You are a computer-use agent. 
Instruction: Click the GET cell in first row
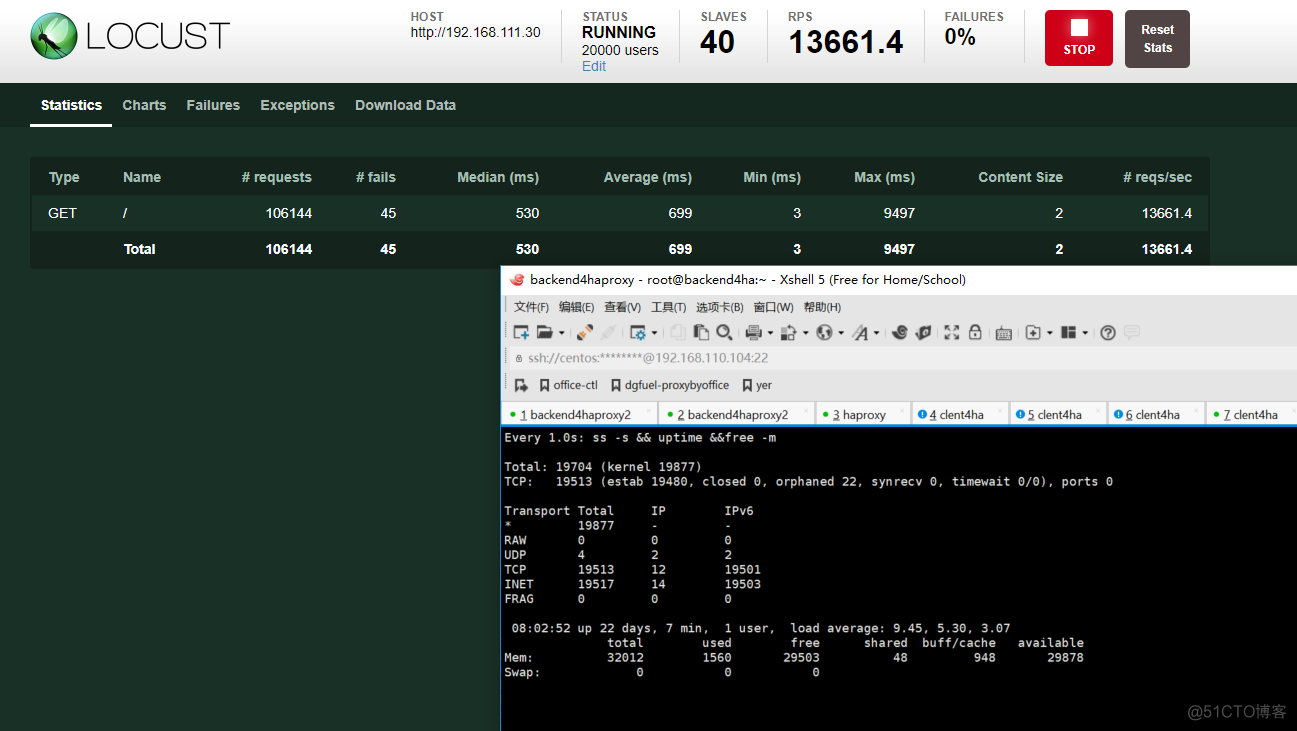click(62, 213)
